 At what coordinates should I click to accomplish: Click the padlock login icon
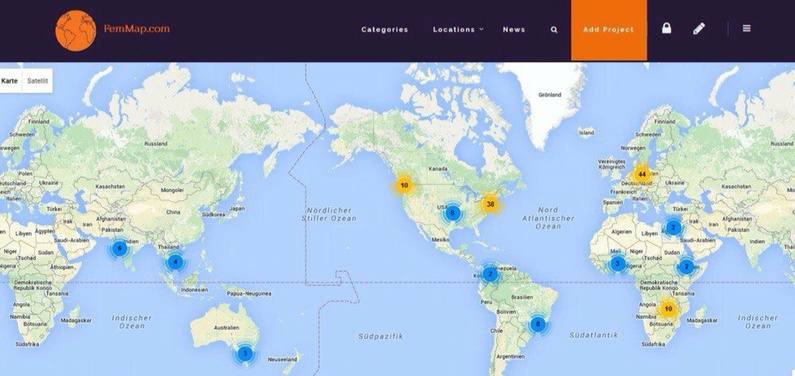(x=667, y=28)
